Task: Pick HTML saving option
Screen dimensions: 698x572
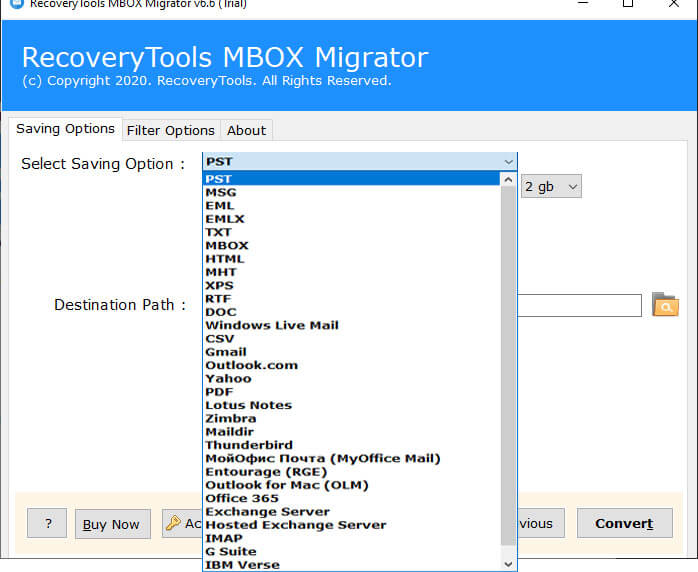Action: click(352, 259)
